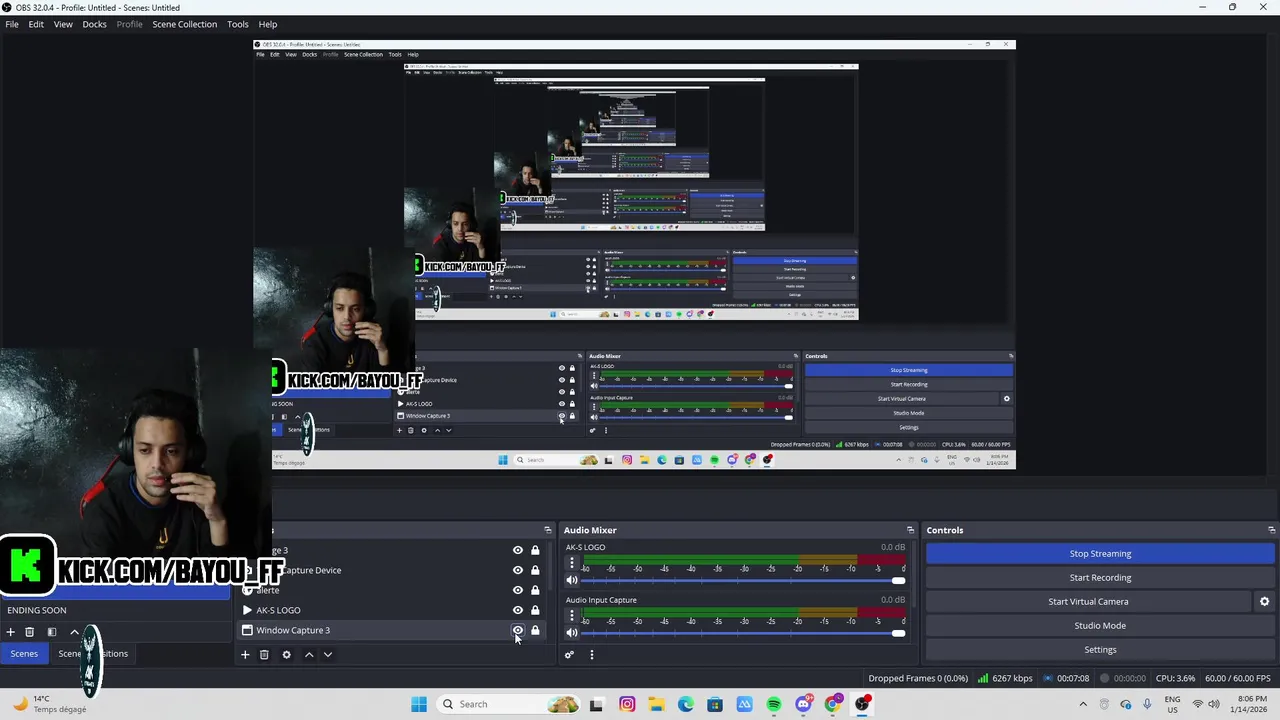This screenshot has width=1280, height=720.
Task: Open the View menu
Action: 63,24
